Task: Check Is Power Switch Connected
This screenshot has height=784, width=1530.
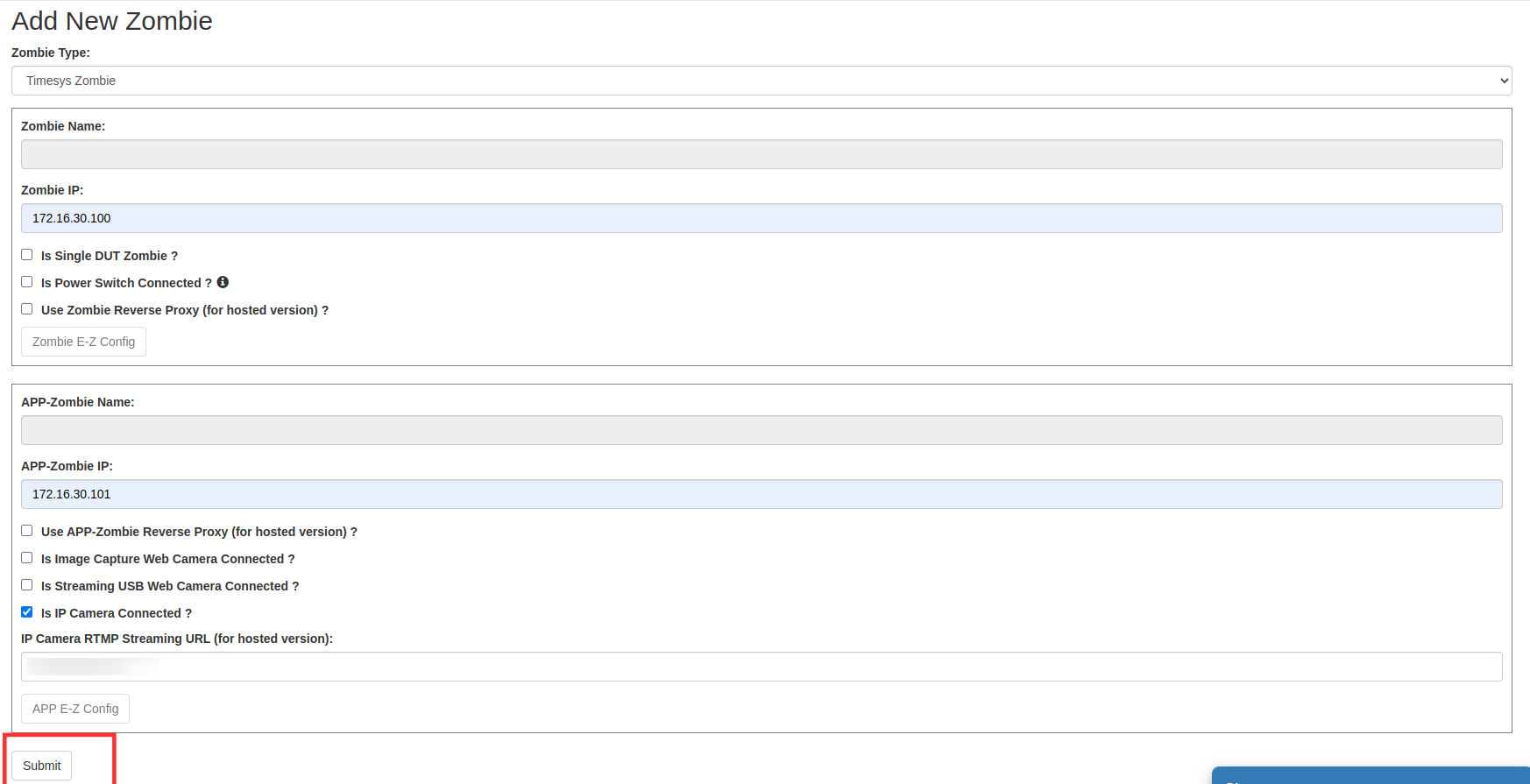Action: pos(27,282)
